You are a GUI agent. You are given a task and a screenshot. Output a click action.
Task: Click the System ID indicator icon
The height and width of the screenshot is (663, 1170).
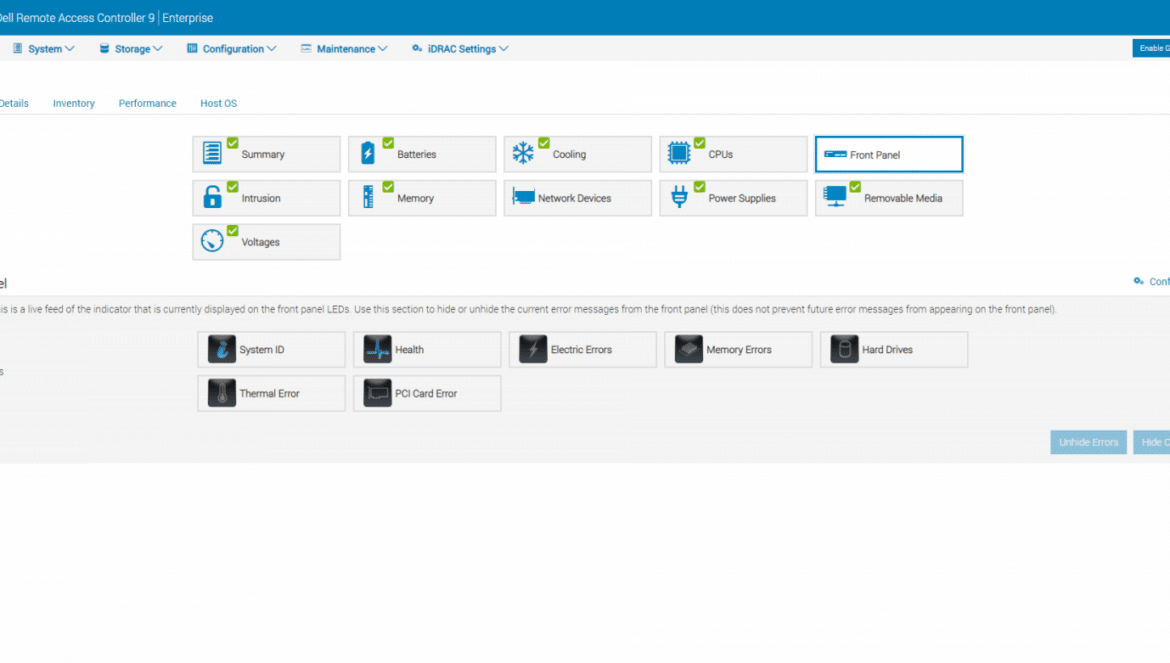coord(222,349)
